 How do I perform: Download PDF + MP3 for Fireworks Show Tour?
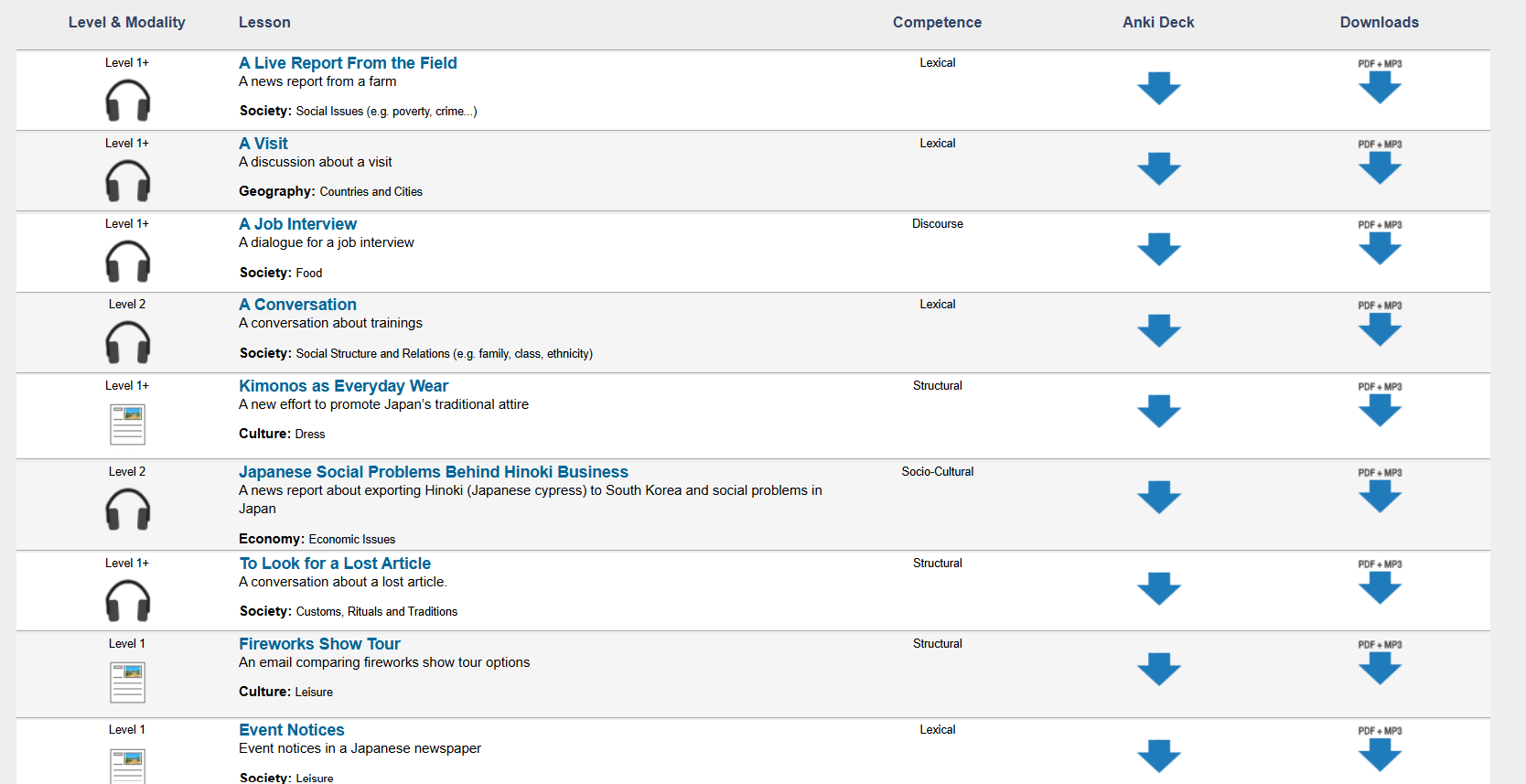pyautogui.click(x=1380, y=663)
